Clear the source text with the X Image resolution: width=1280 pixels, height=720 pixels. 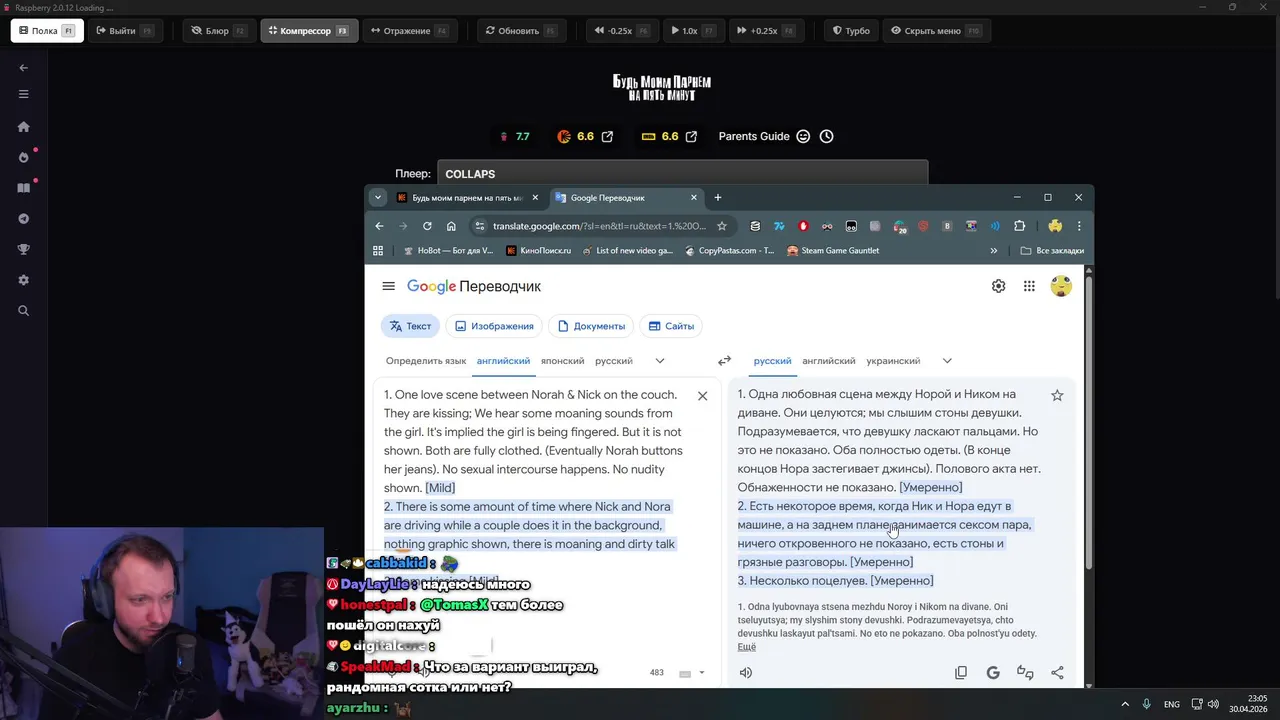702,396
